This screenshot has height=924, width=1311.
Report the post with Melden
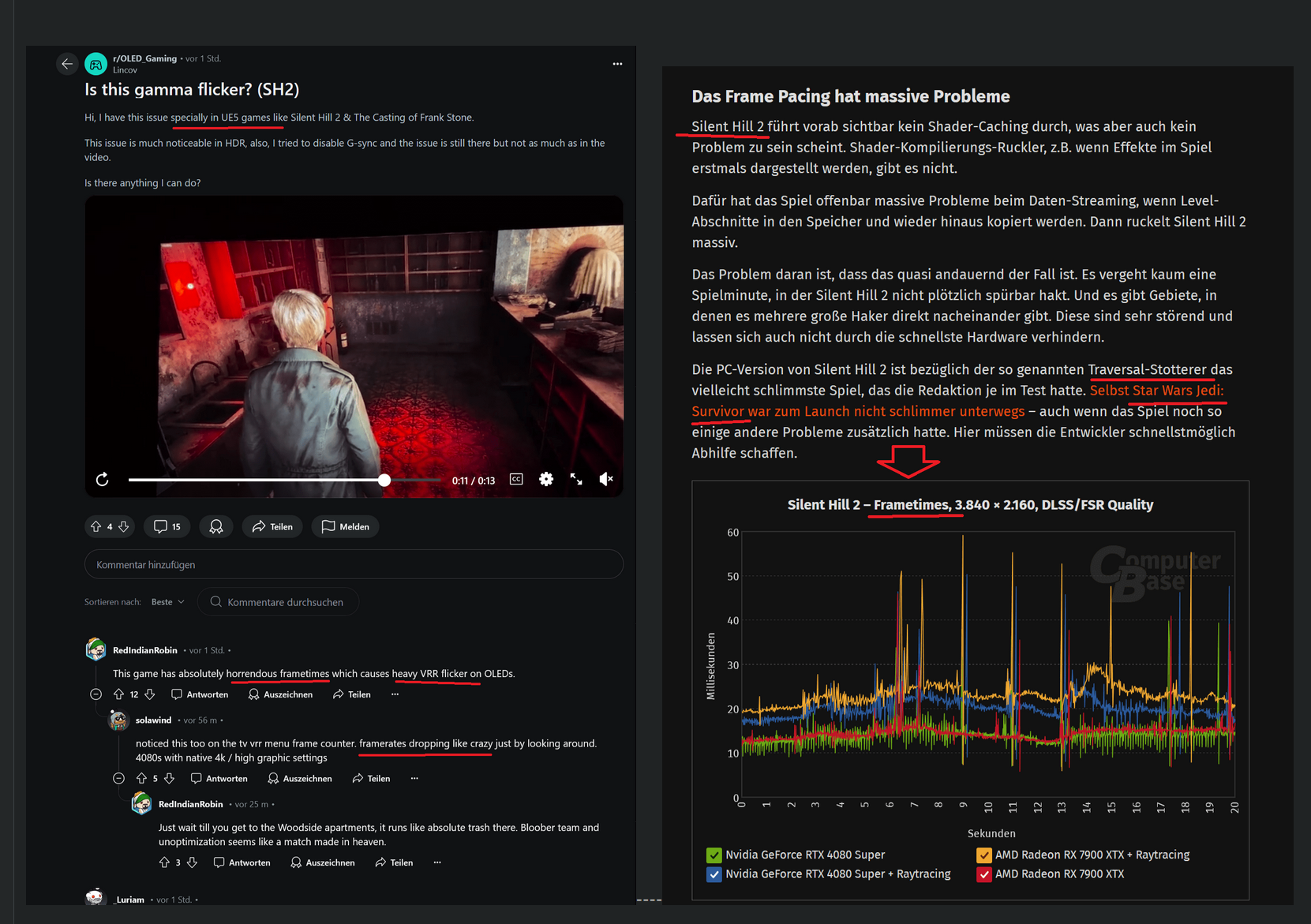point(346,526)
